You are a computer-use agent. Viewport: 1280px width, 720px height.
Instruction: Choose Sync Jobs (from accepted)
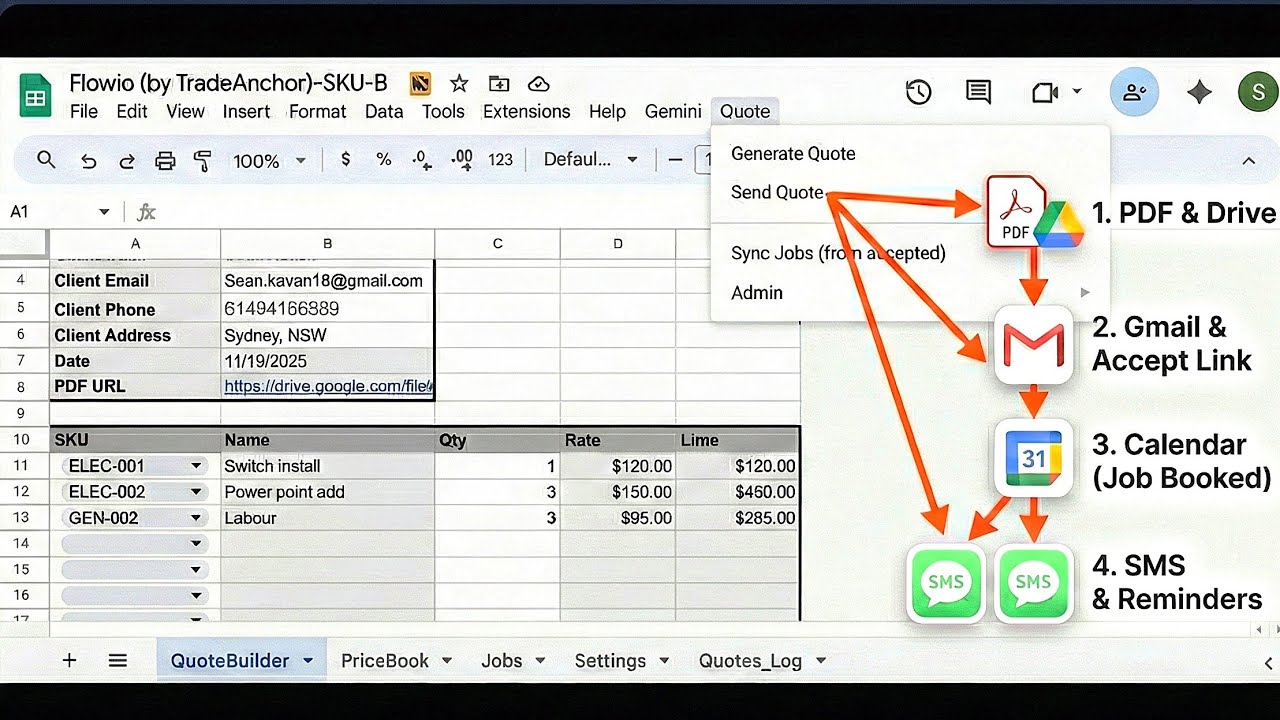838,253
